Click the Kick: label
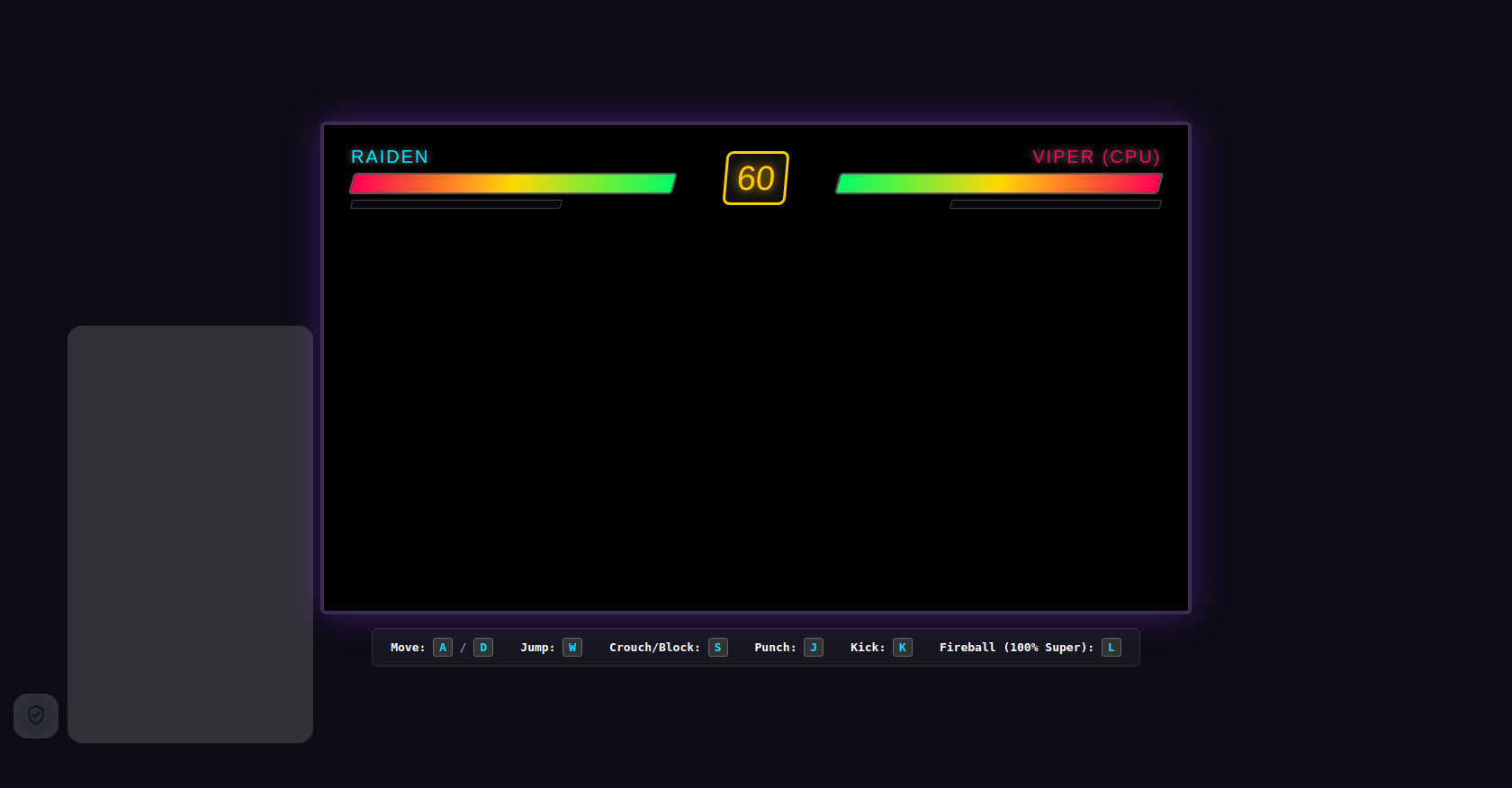Viewport: 1512px width, 788px height. (868, 648)
